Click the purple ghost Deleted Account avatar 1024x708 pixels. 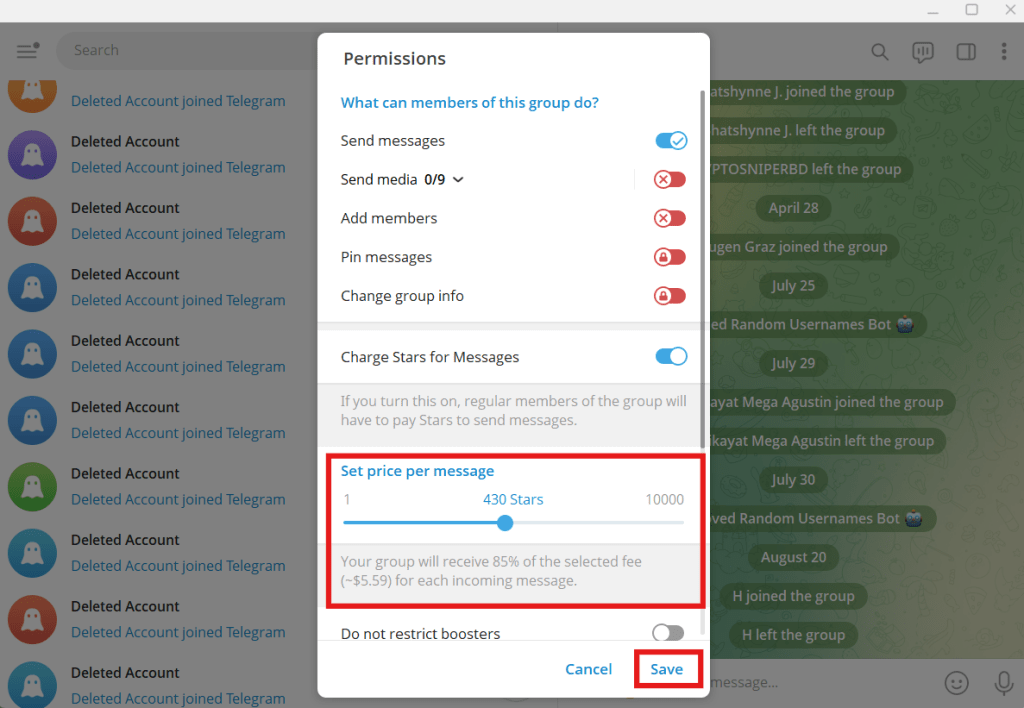[32, 155]
